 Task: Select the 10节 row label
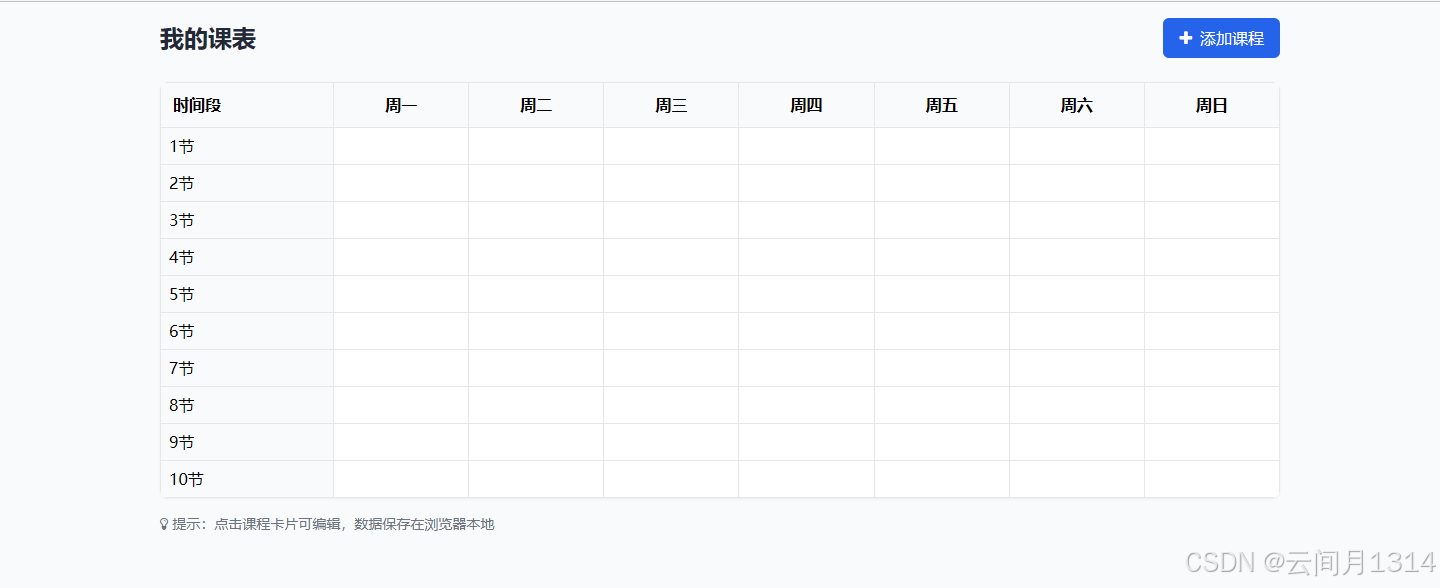(186, 479)
